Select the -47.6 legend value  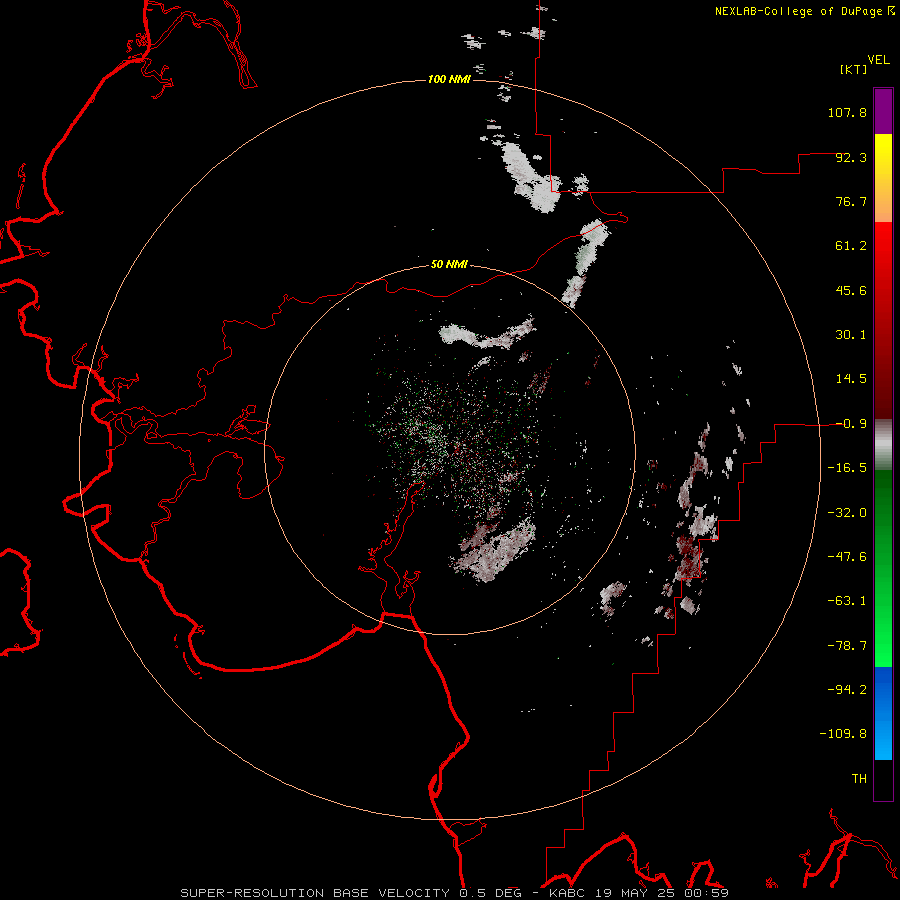point(847,557)
